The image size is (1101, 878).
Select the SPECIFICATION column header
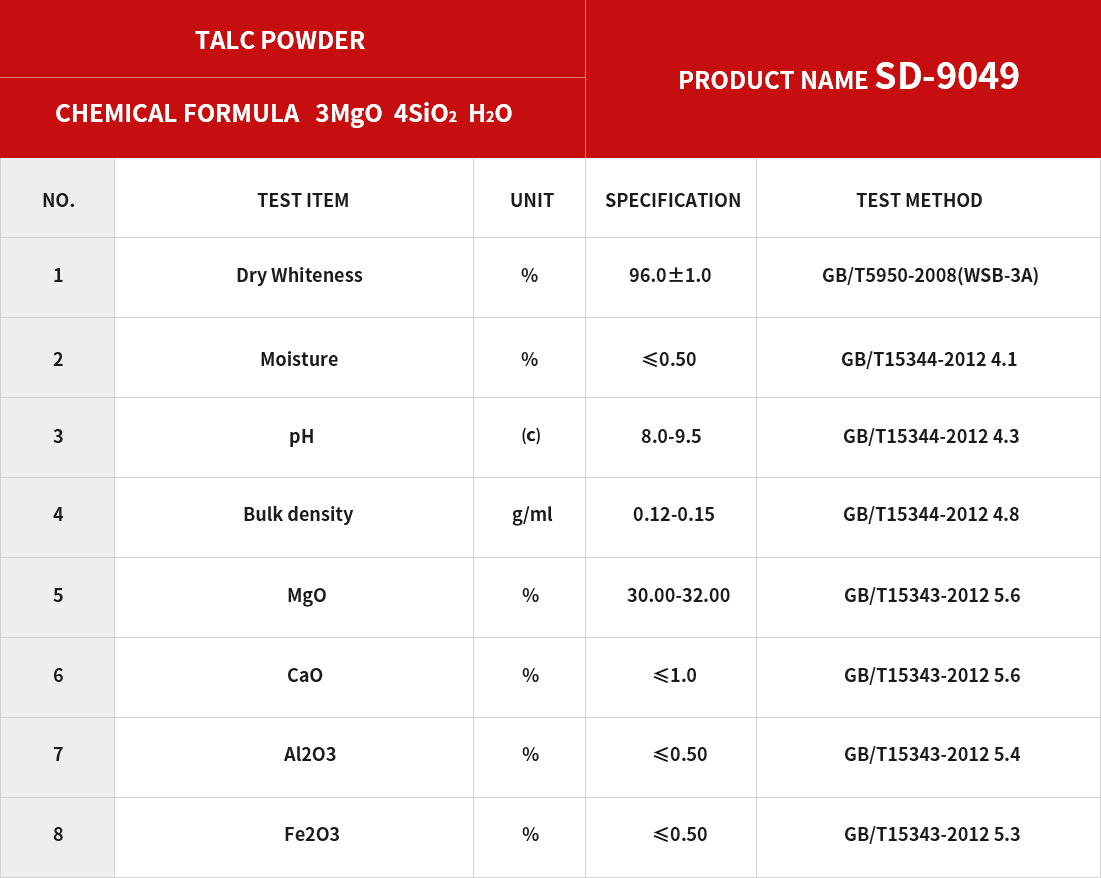coord(673,200)
